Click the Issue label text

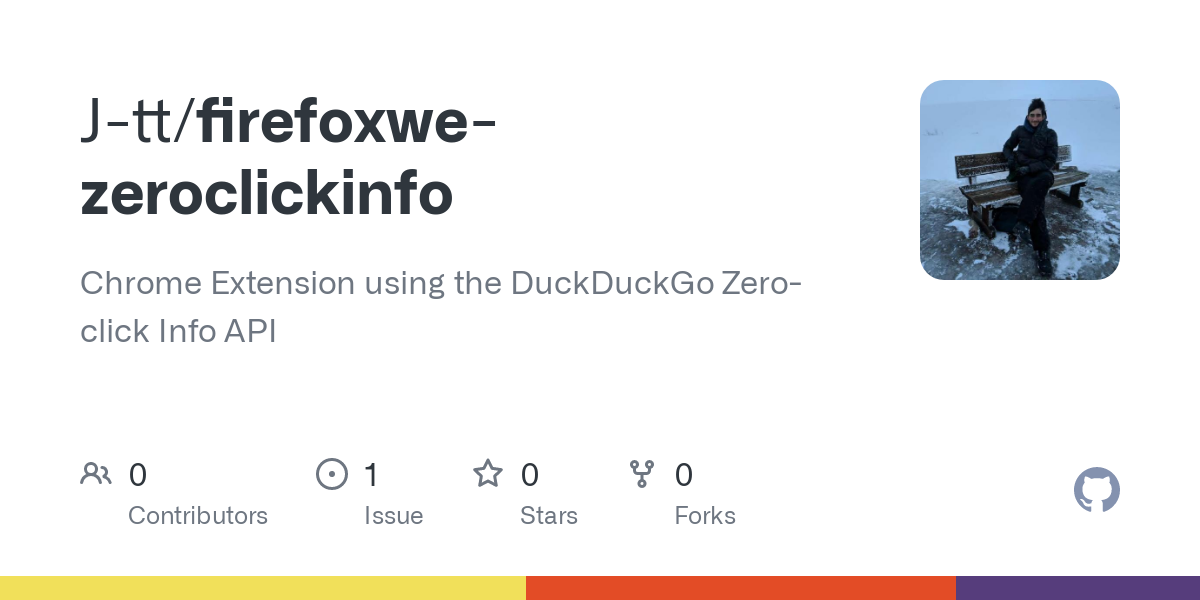(x=394, y=516)
